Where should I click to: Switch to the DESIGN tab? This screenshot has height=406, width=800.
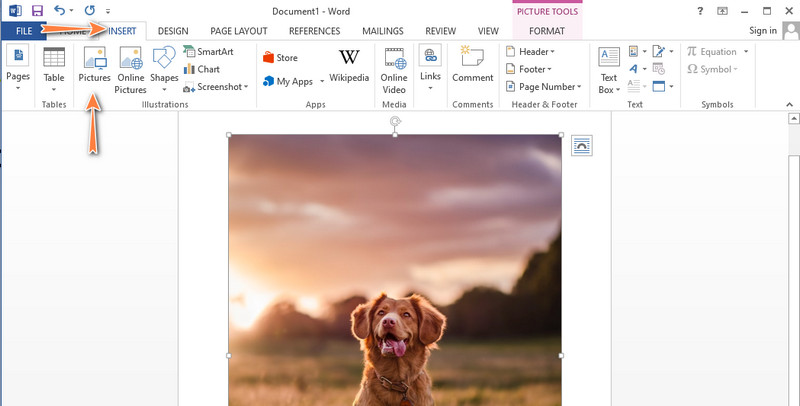click(x=173, y=31)
